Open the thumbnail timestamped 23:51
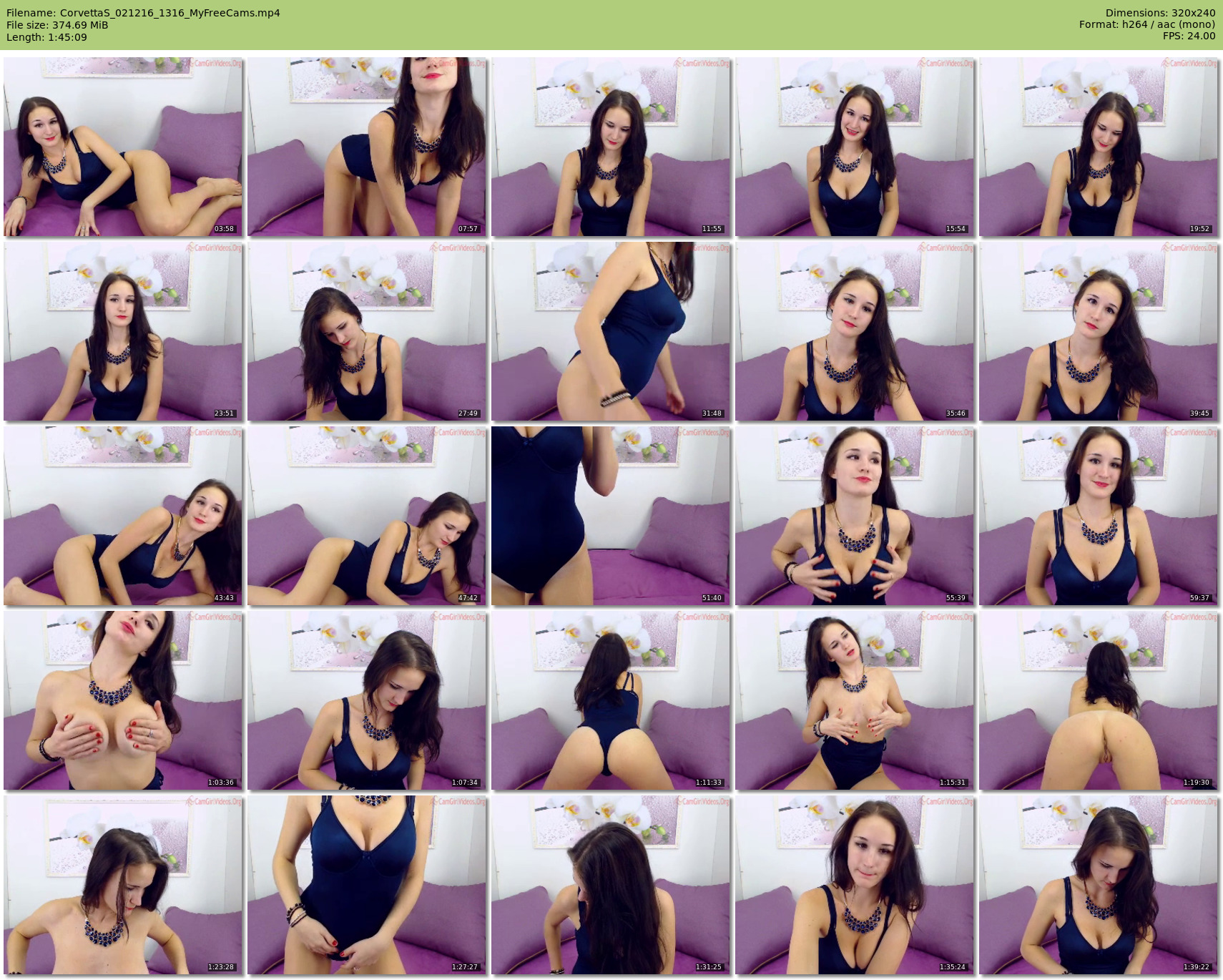The image size is (1223, 980). (123, 331)
